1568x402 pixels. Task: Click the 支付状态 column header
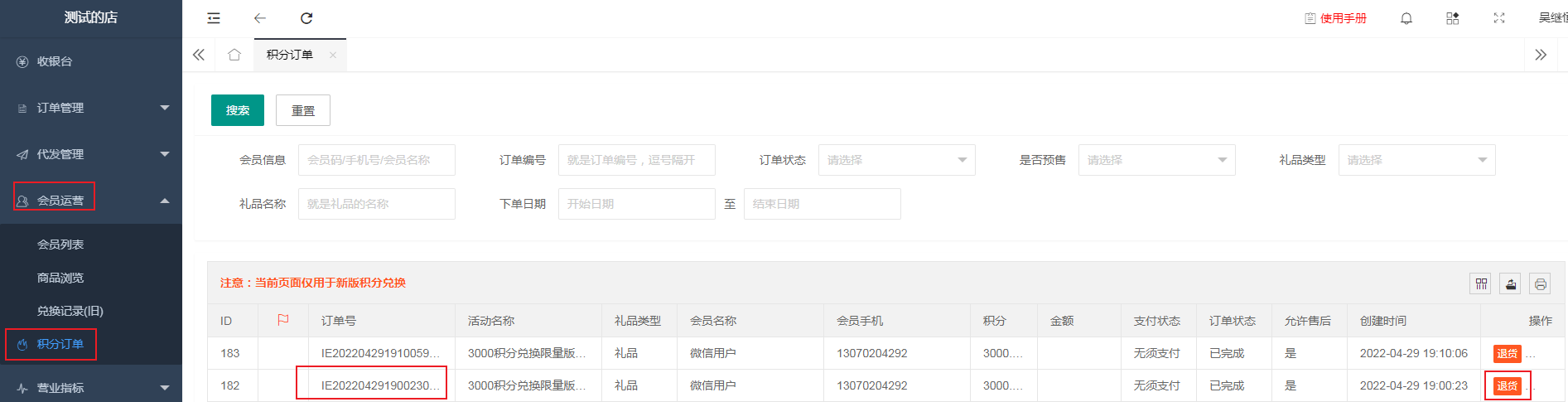pyautogui.click(x=1157, y=321)
